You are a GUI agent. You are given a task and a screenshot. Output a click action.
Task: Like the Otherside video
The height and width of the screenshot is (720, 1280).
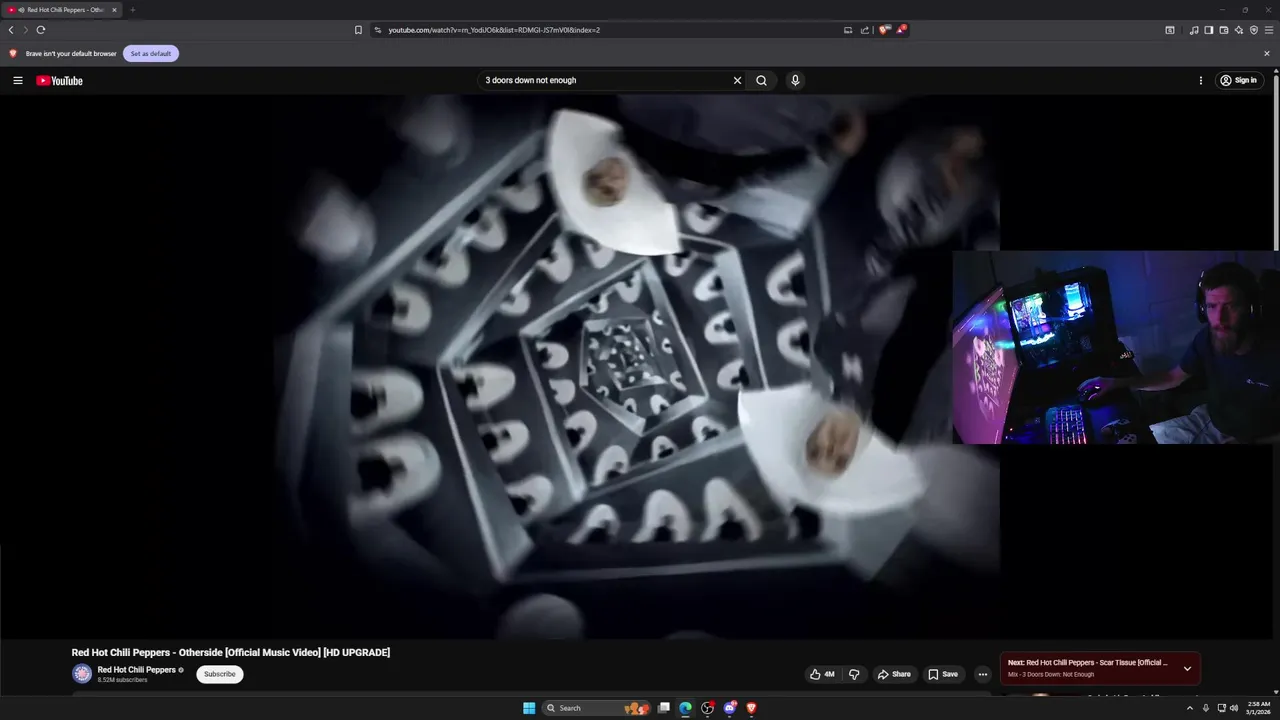click(822, 674)
